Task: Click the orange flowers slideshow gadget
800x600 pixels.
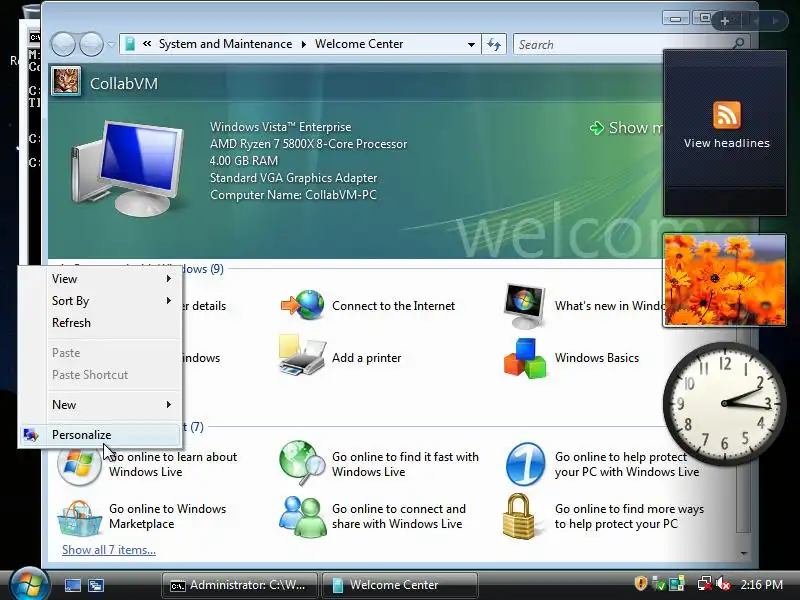Action: [x=724, y=280]
